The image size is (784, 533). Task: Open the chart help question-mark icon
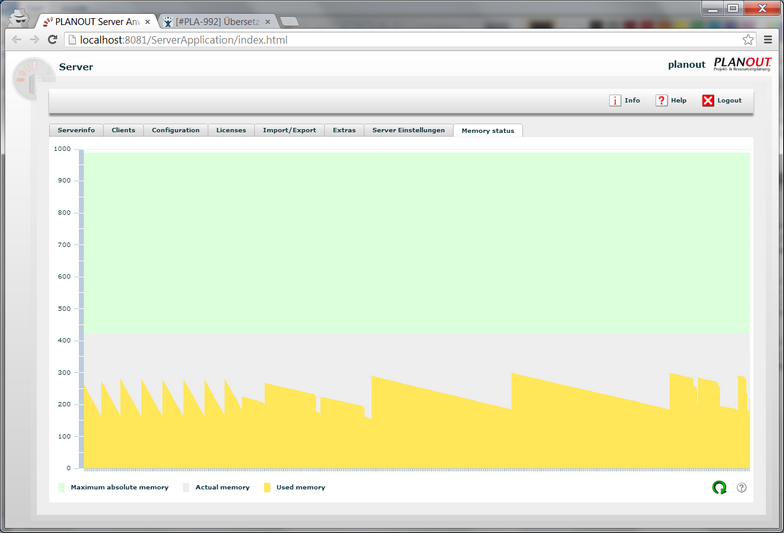click(742, 488)
